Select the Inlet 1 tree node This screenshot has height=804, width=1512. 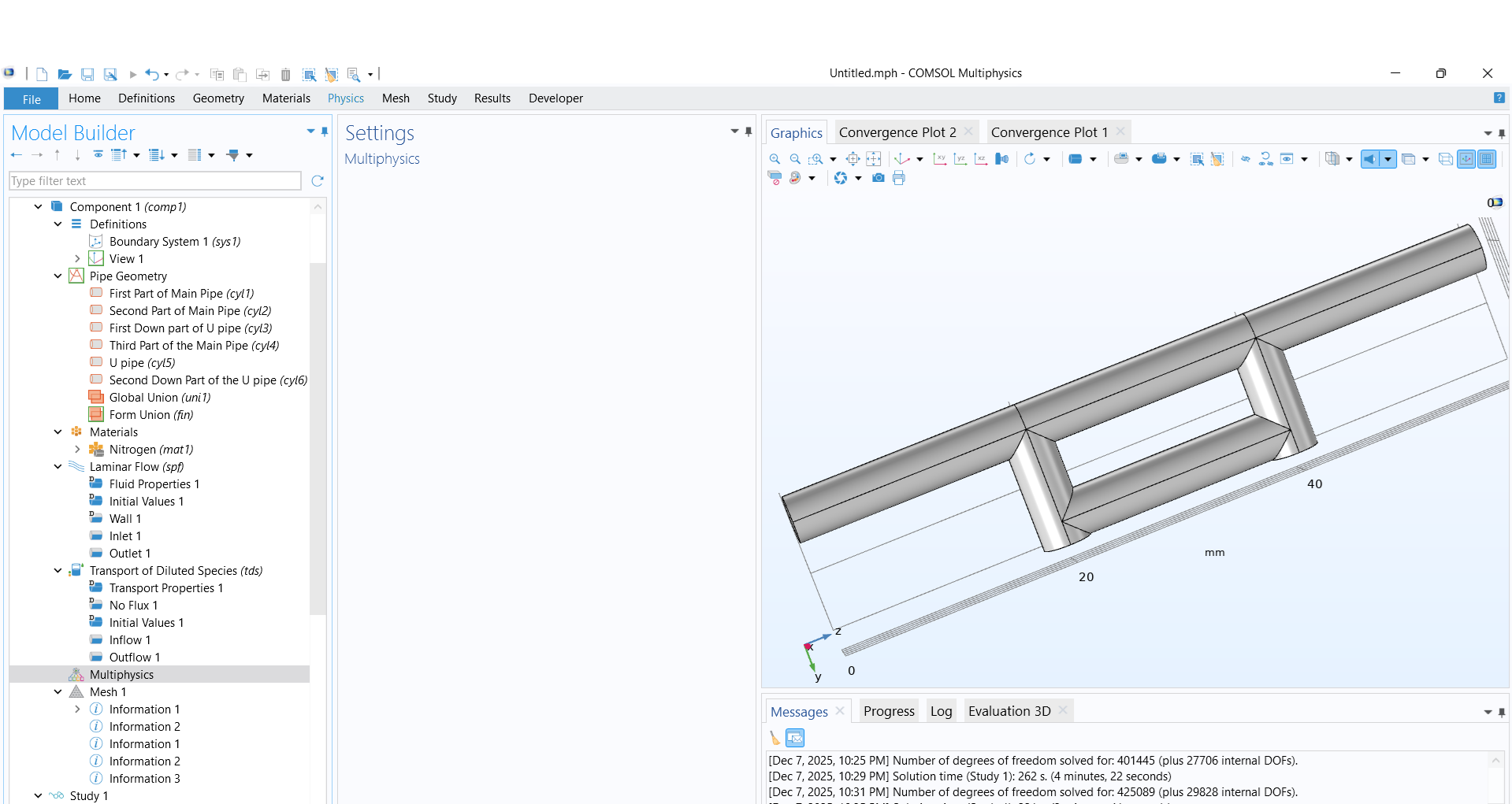click(x=124, y=536)
